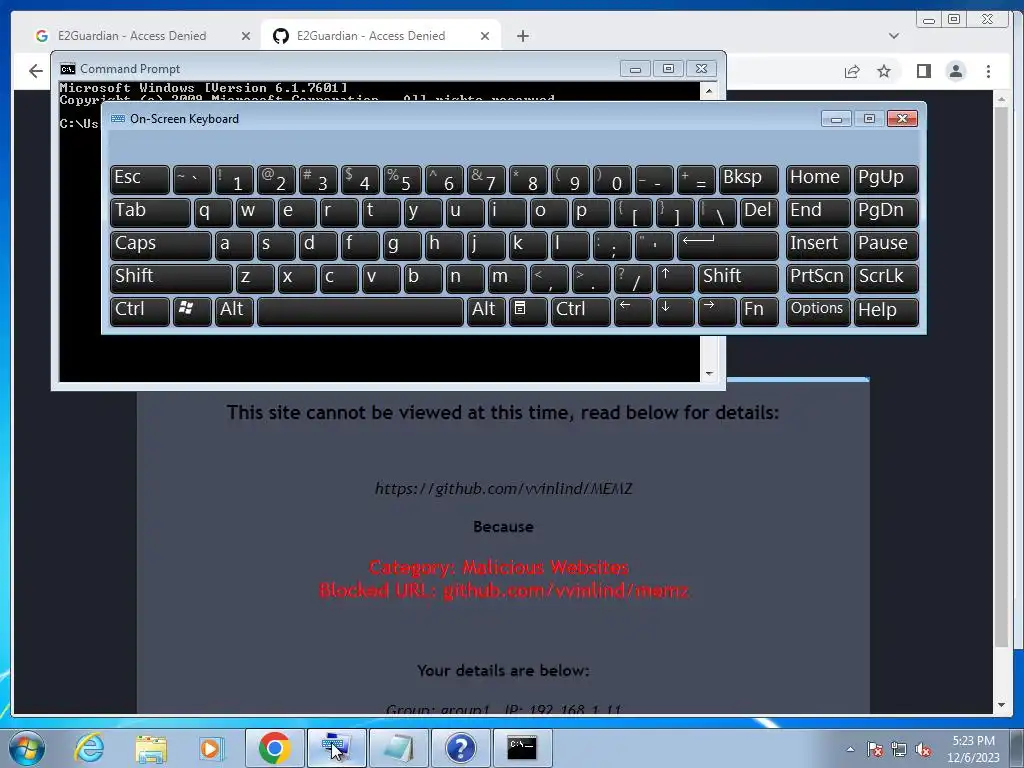The height and width of the screenshot is (768, 1024).
Task: Close the first E2Guardian browser tab
Action: [x=246, y=36]
